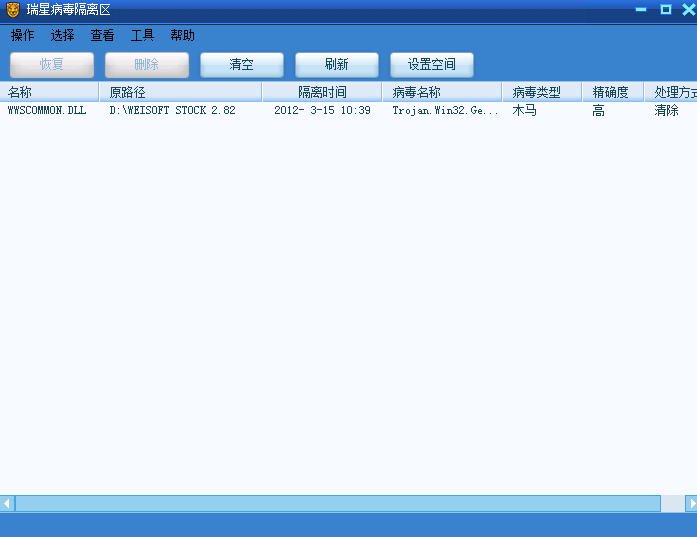Open the 查看 menu

(x=102, y=35)
